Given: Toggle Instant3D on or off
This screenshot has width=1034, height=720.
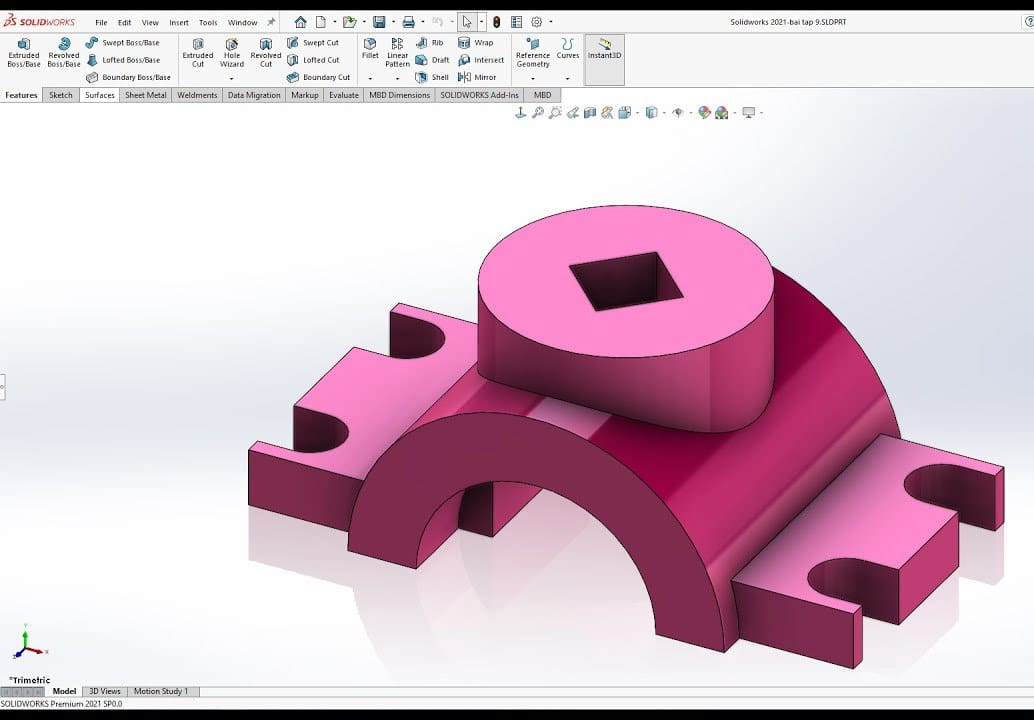Looking at the screenshot, I should [x=603, y=50].
